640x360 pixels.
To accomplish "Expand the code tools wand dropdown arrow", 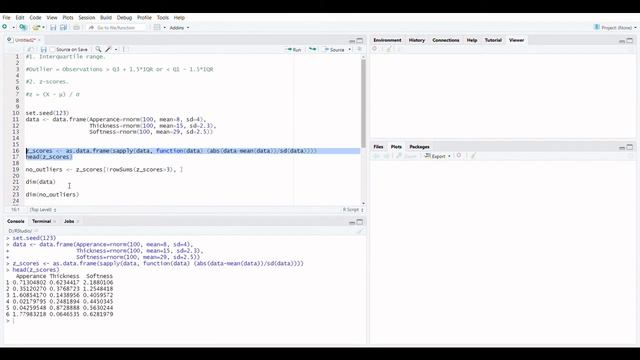I will pos(116,49).
